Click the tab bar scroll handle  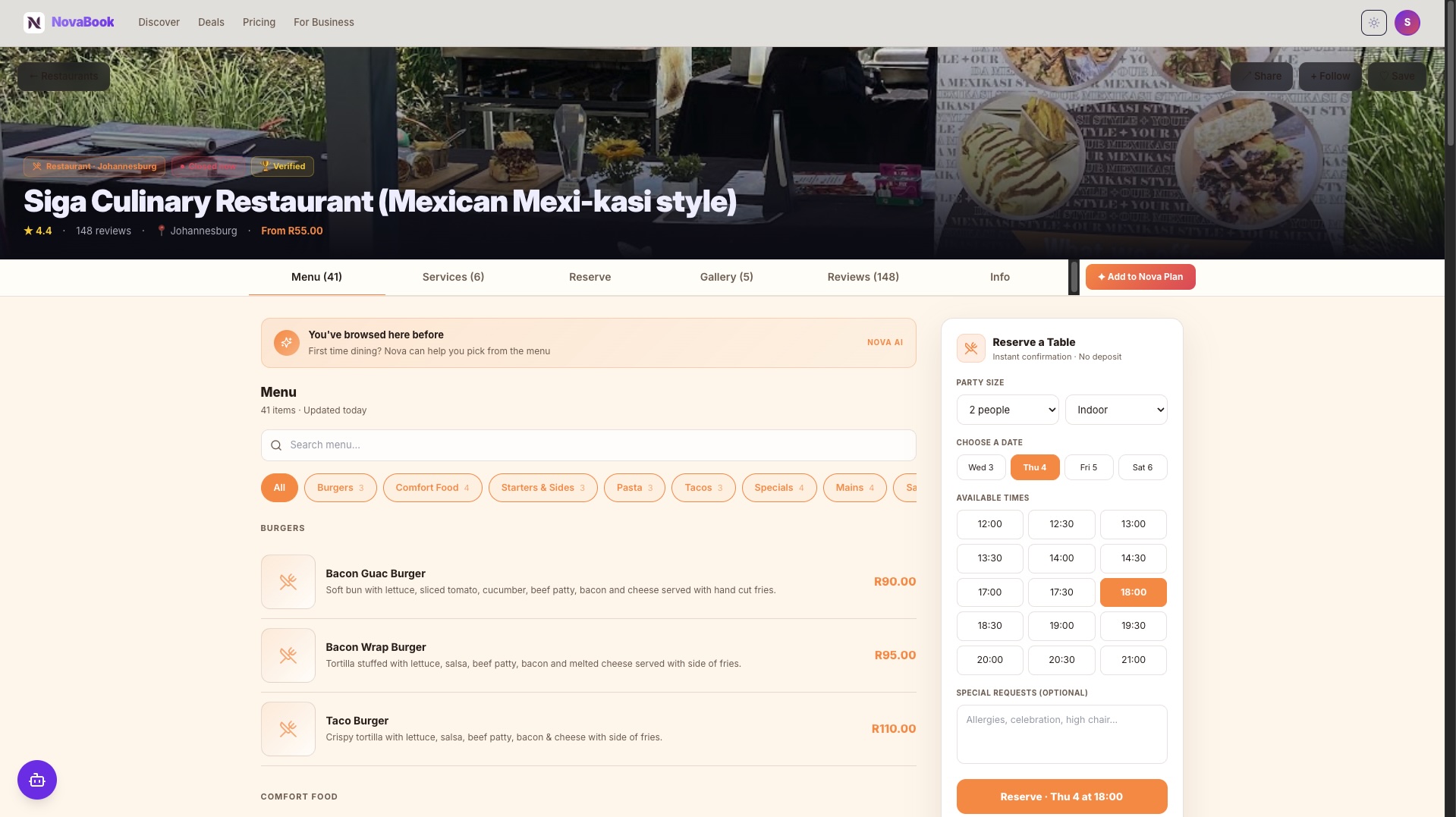[1074, 277]
